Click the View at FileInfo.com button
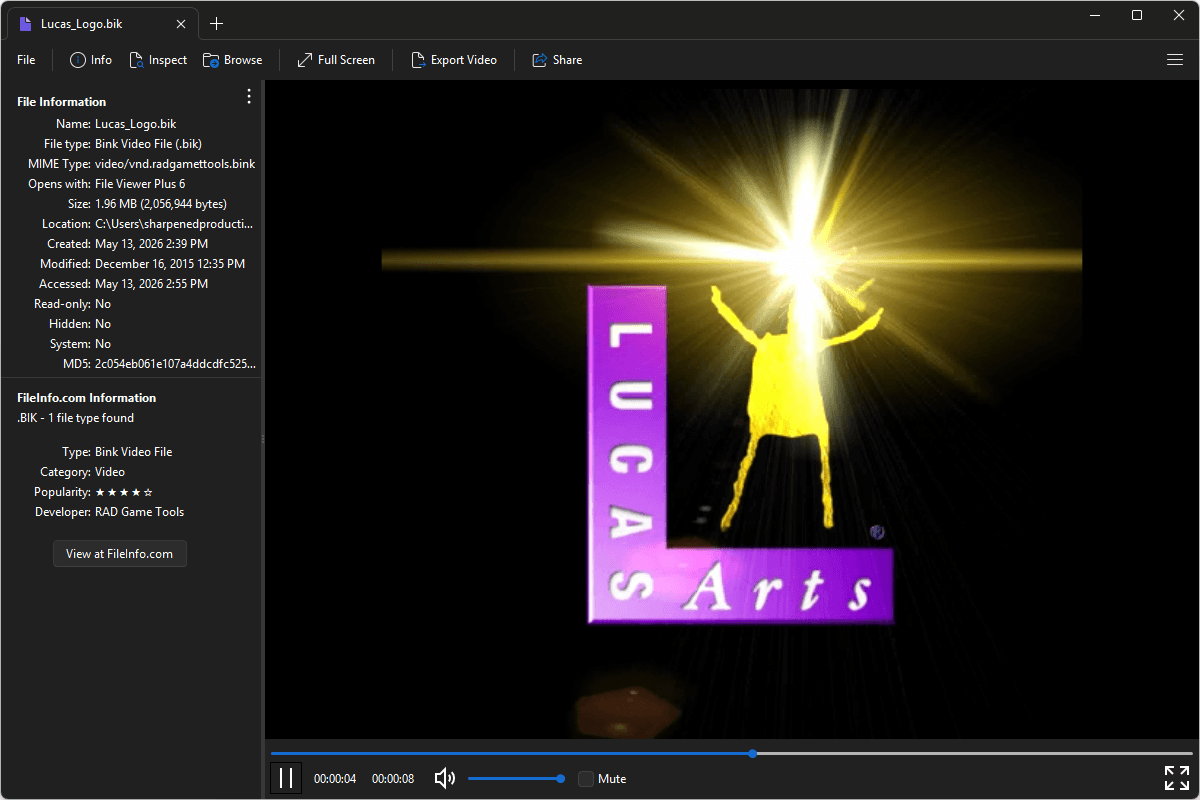 120,554
